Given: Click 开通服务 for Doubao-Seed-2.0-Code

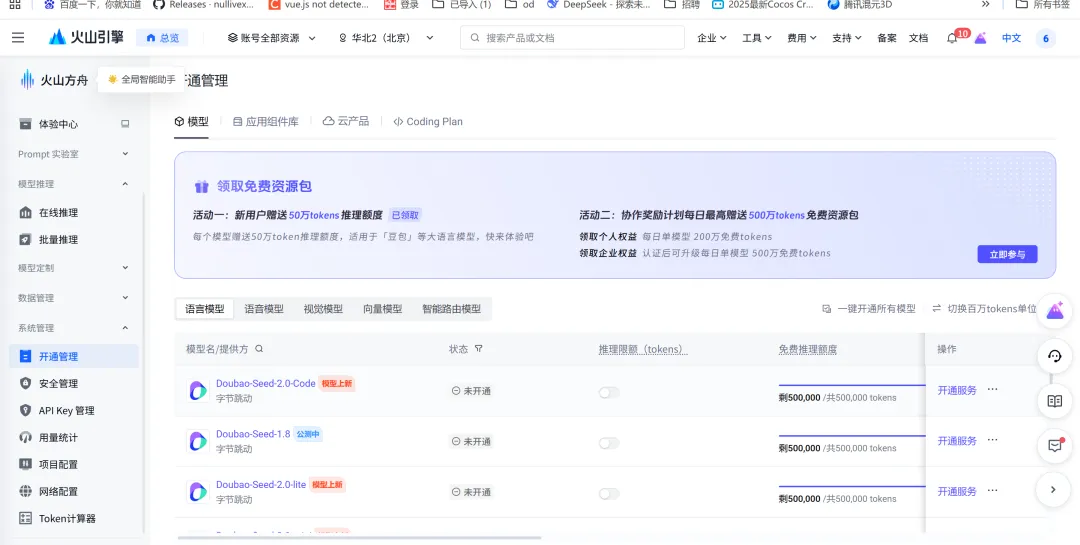Looking at the screenshot, I should pos(957,390).
